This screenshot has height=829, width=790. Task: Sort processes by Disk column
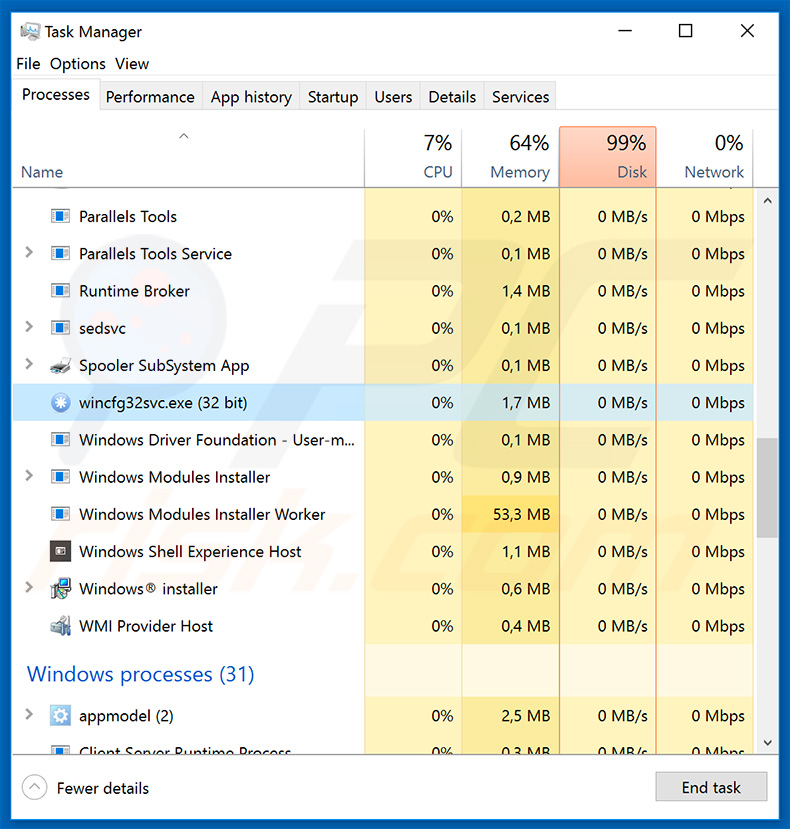pyautogui.click(x=608, y=157)
